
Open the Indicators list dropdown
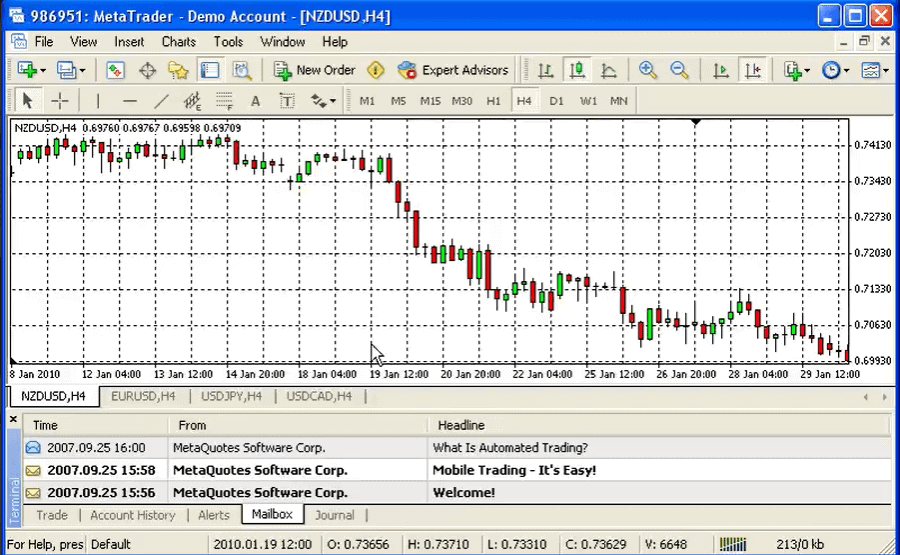click(797, 70)
